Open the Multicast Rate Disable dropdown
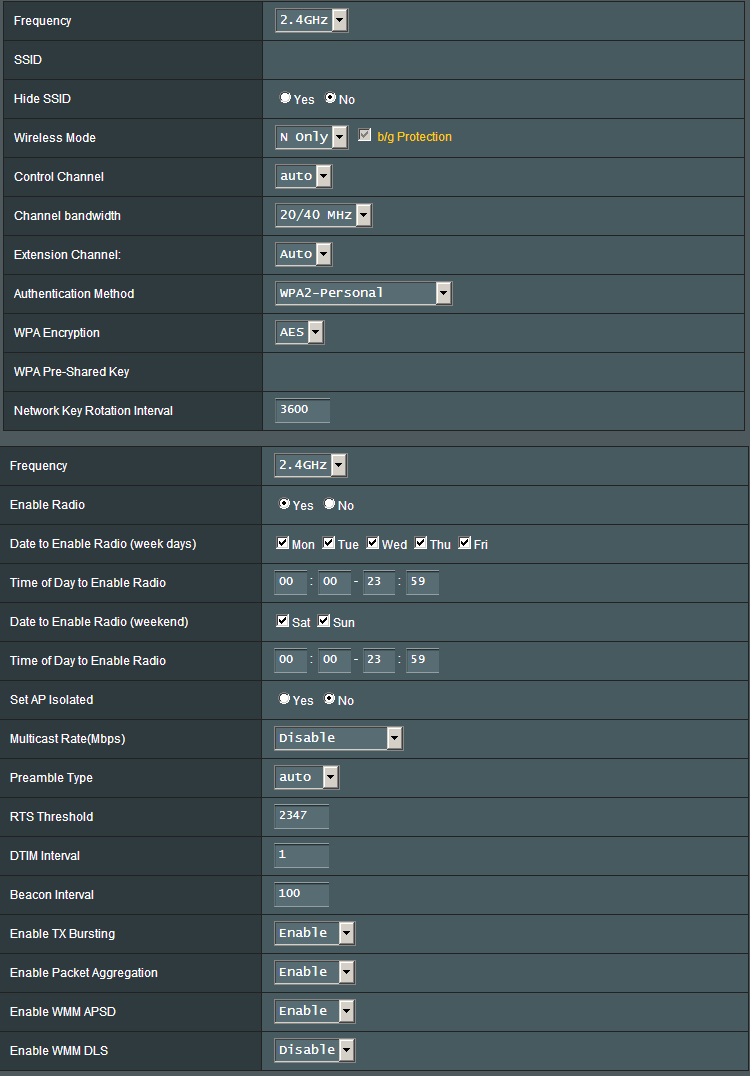752x1076 pixels. [x=338, y=738]
